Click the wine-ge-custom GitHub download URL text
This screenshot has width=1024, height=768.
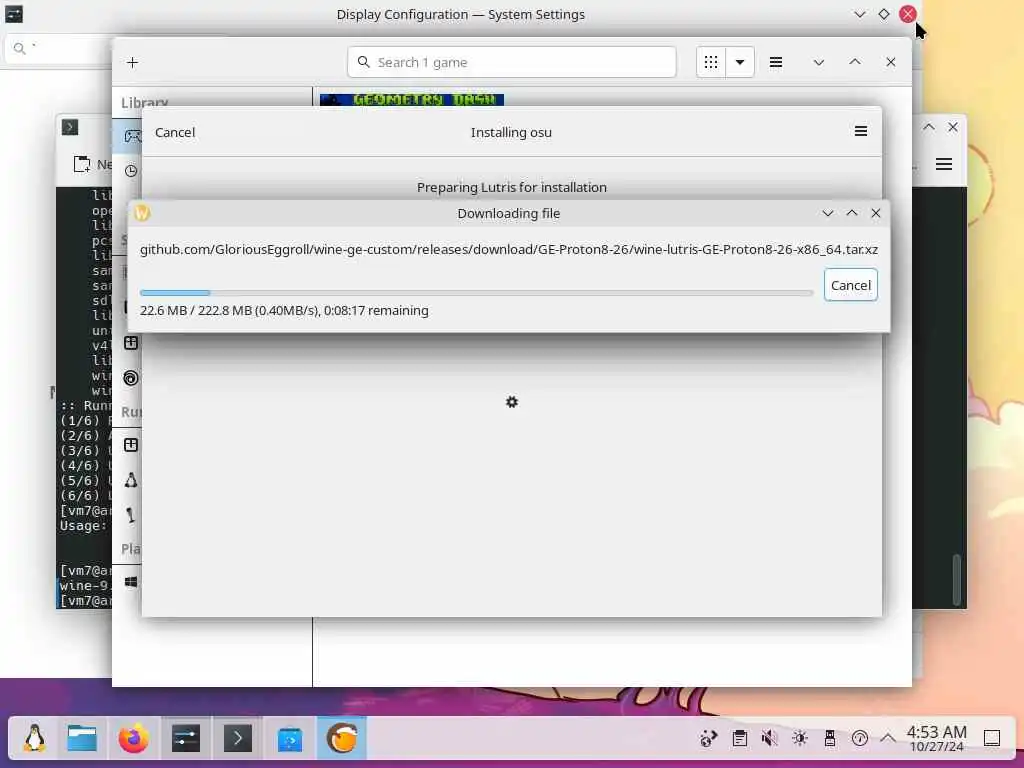pos(509,249)
